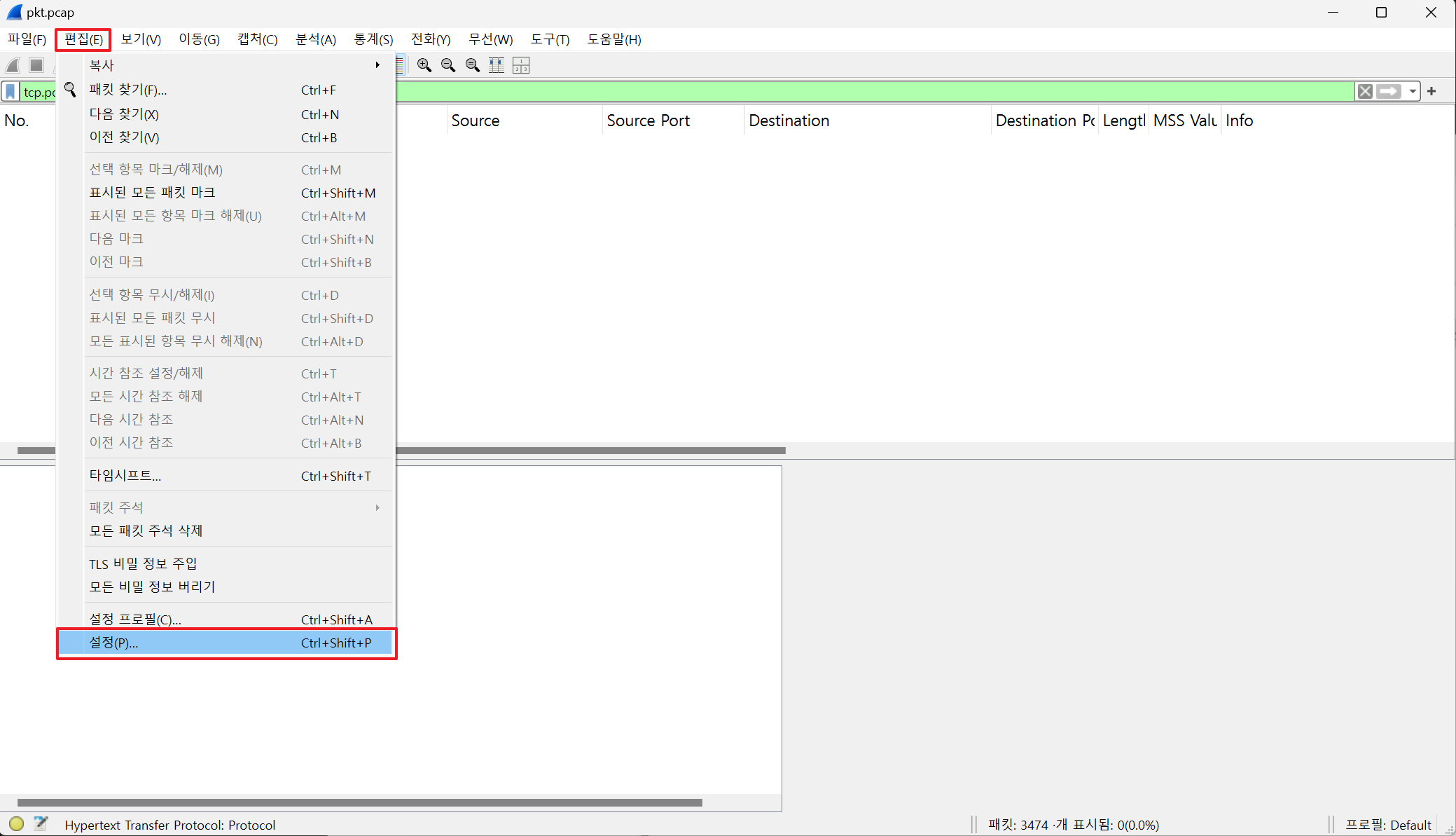Click the Destination column header
The width and height of the screenshot is (1456, 836).
[789, 121]
